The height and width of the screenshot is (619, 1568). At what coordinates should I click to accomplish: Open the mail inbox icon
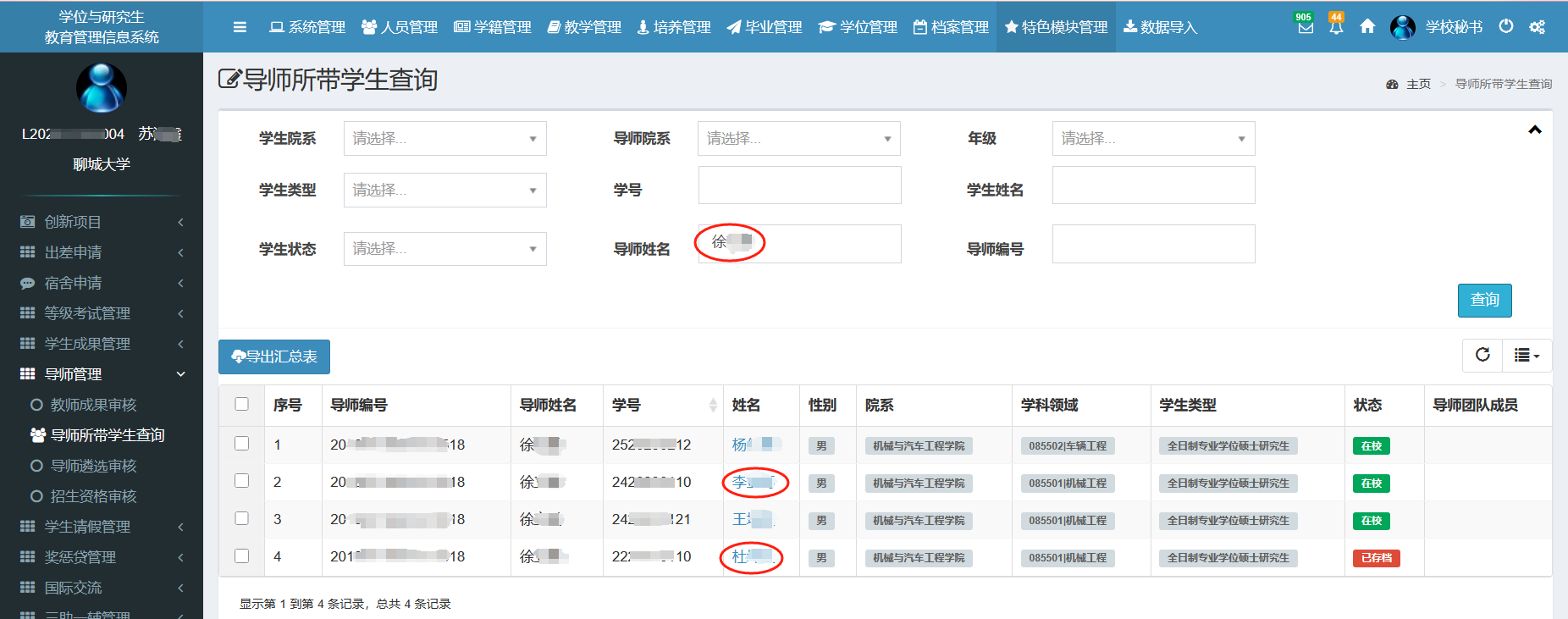point(1306,27)
